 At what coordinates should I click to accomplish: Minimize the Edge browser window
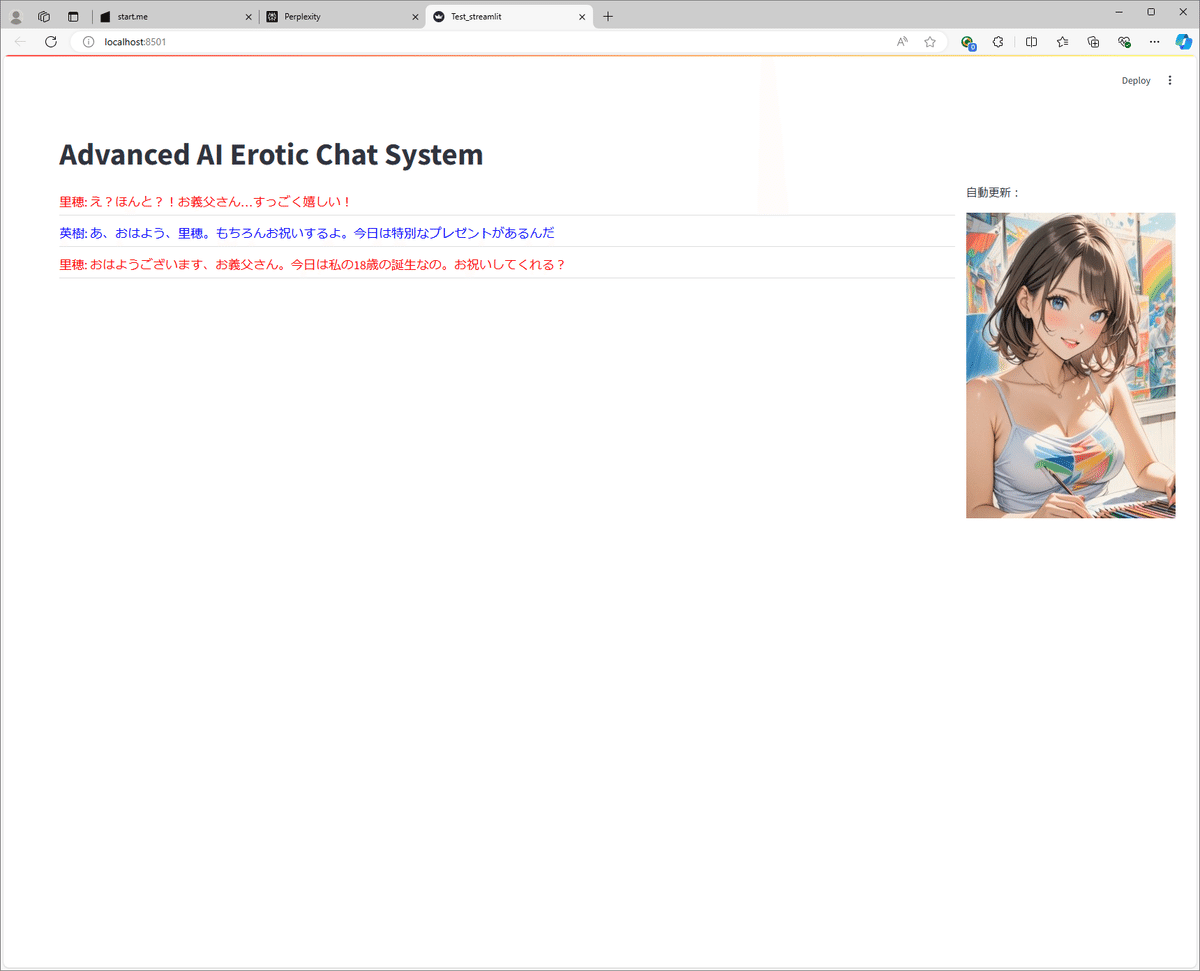click(x=1121, y=12)
